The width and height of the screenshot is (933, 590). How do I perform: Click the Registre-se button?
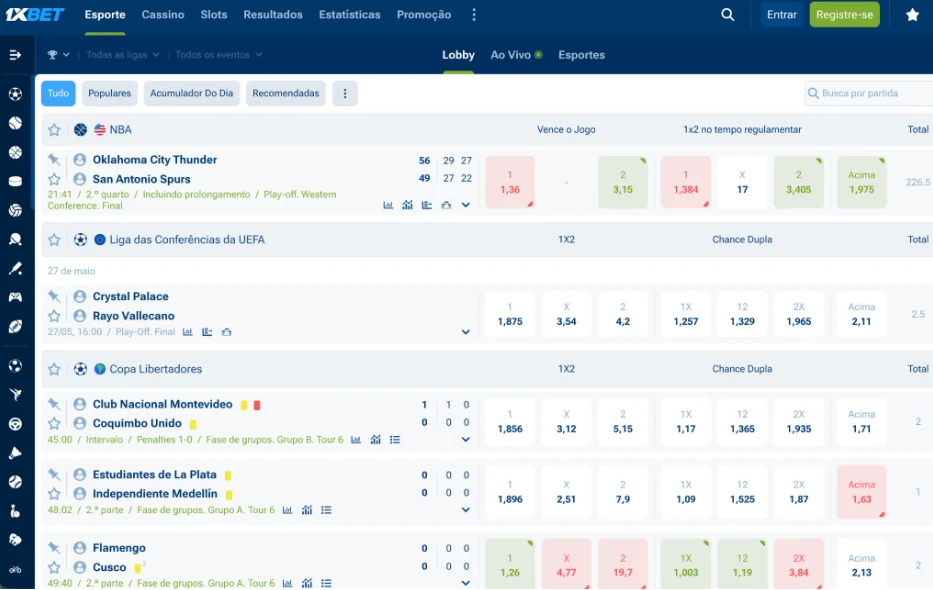point(844,15)
